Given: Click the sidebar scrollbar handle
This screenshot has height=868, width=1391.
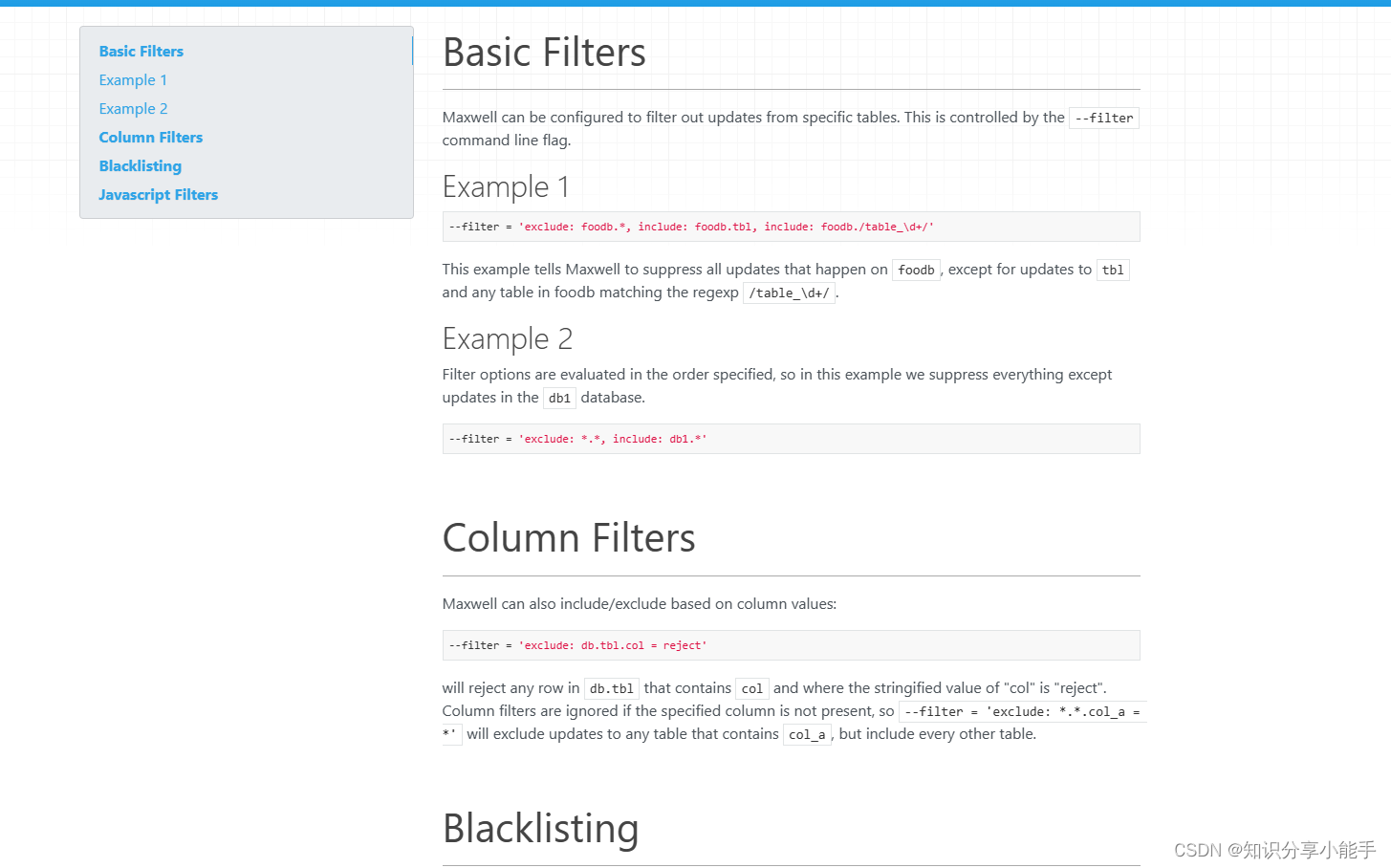Looking at the screenshot, I should 412,52.
